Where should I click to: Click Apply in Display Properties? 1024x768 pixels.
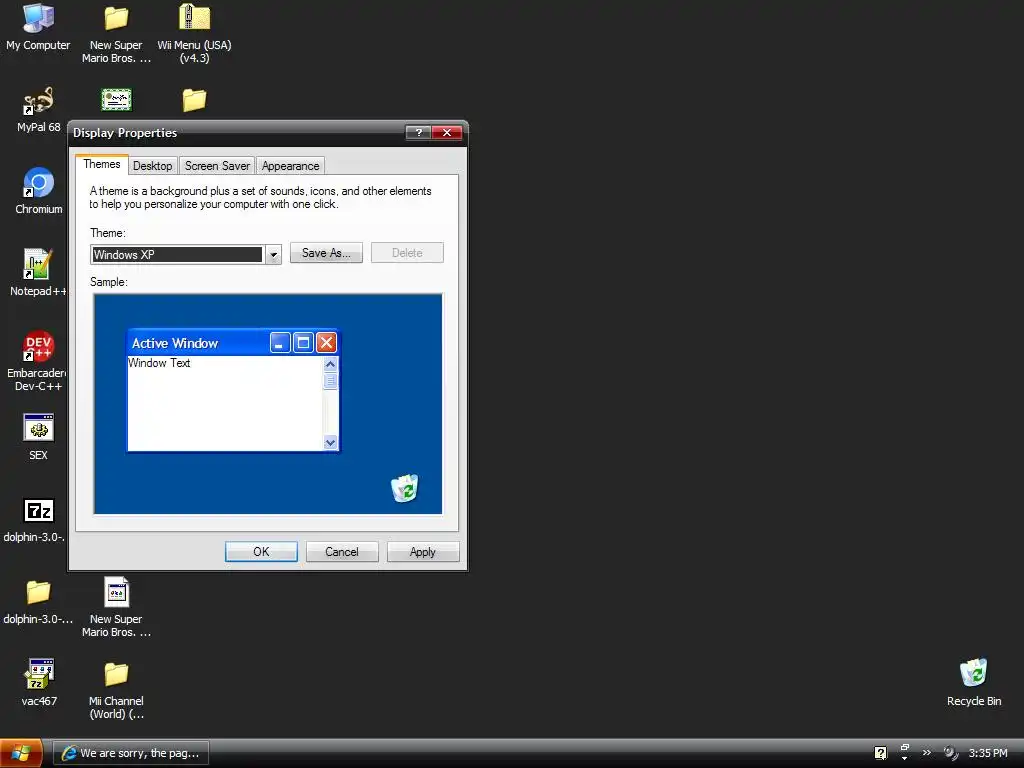[423, 552]
